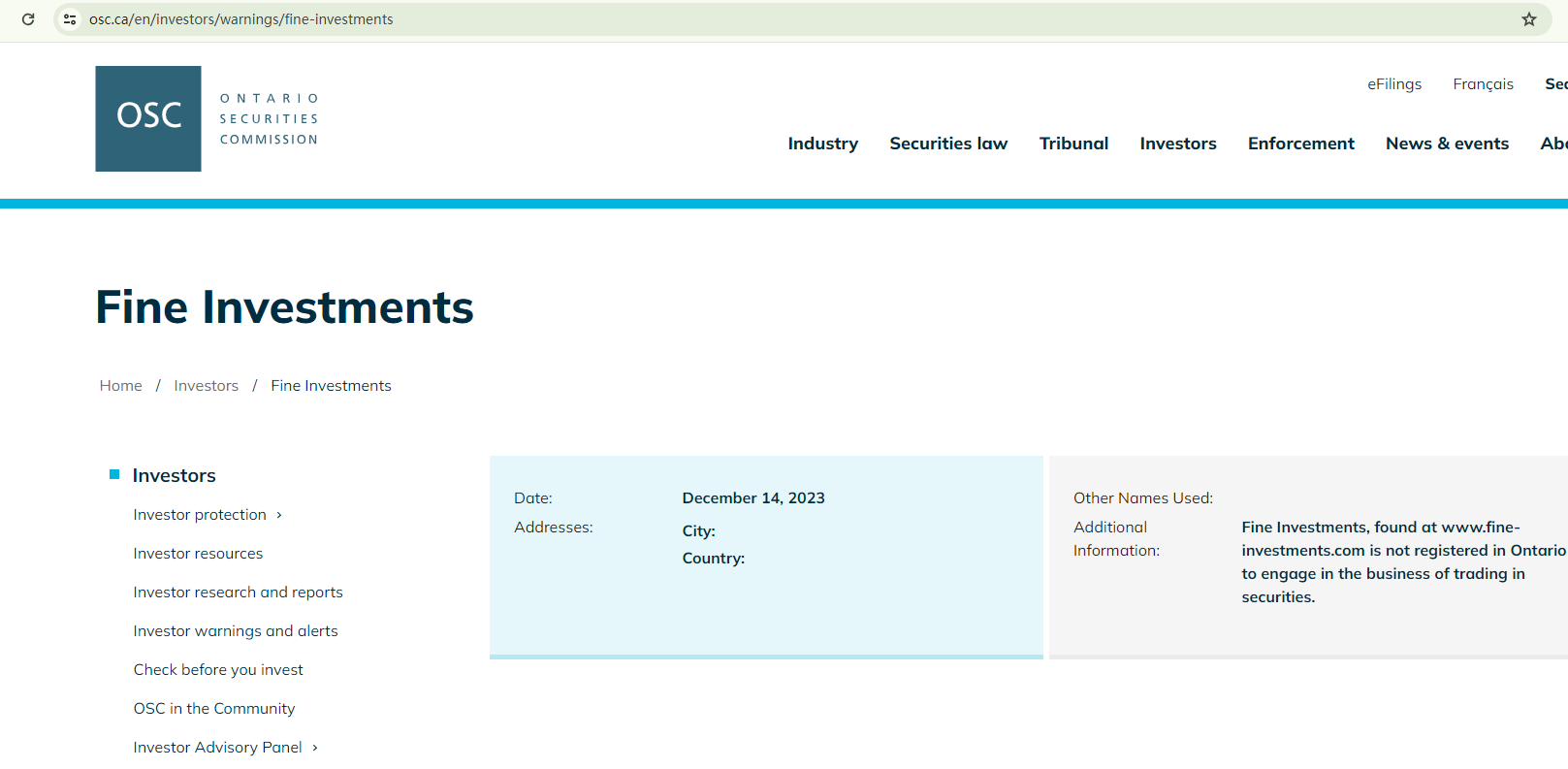Screen dimensions: 1568x769
Task: Expand the Investor protection chevron
Action: pos(279,515)
